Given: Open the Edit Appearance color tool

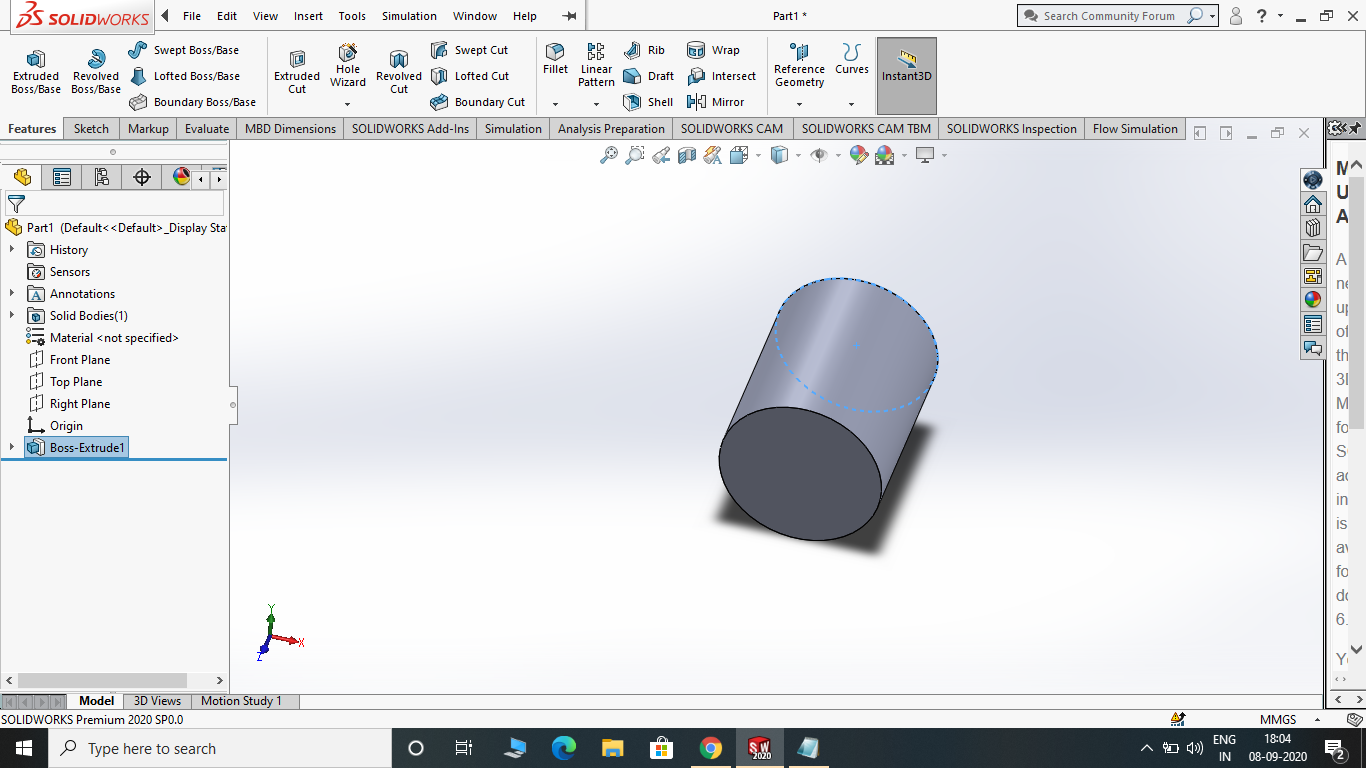Looking at the screenshot, I should coord(858,155).
